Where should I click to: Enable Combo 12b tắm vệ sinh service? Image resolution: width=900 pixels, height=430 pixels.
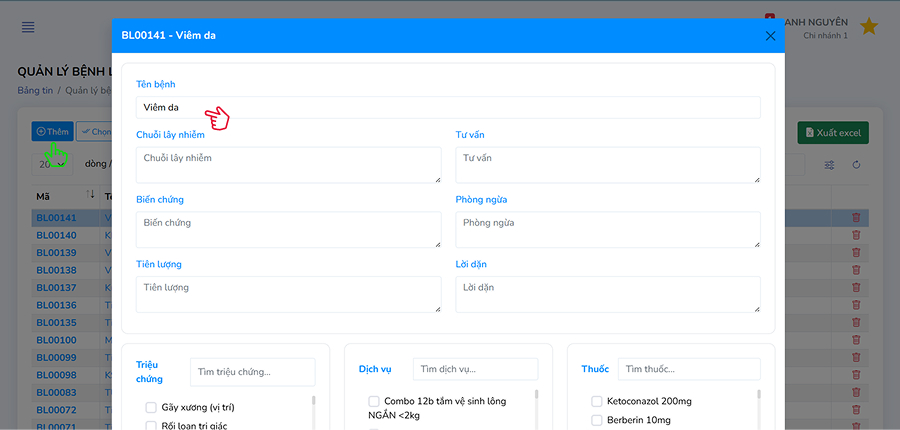(374, 401)
